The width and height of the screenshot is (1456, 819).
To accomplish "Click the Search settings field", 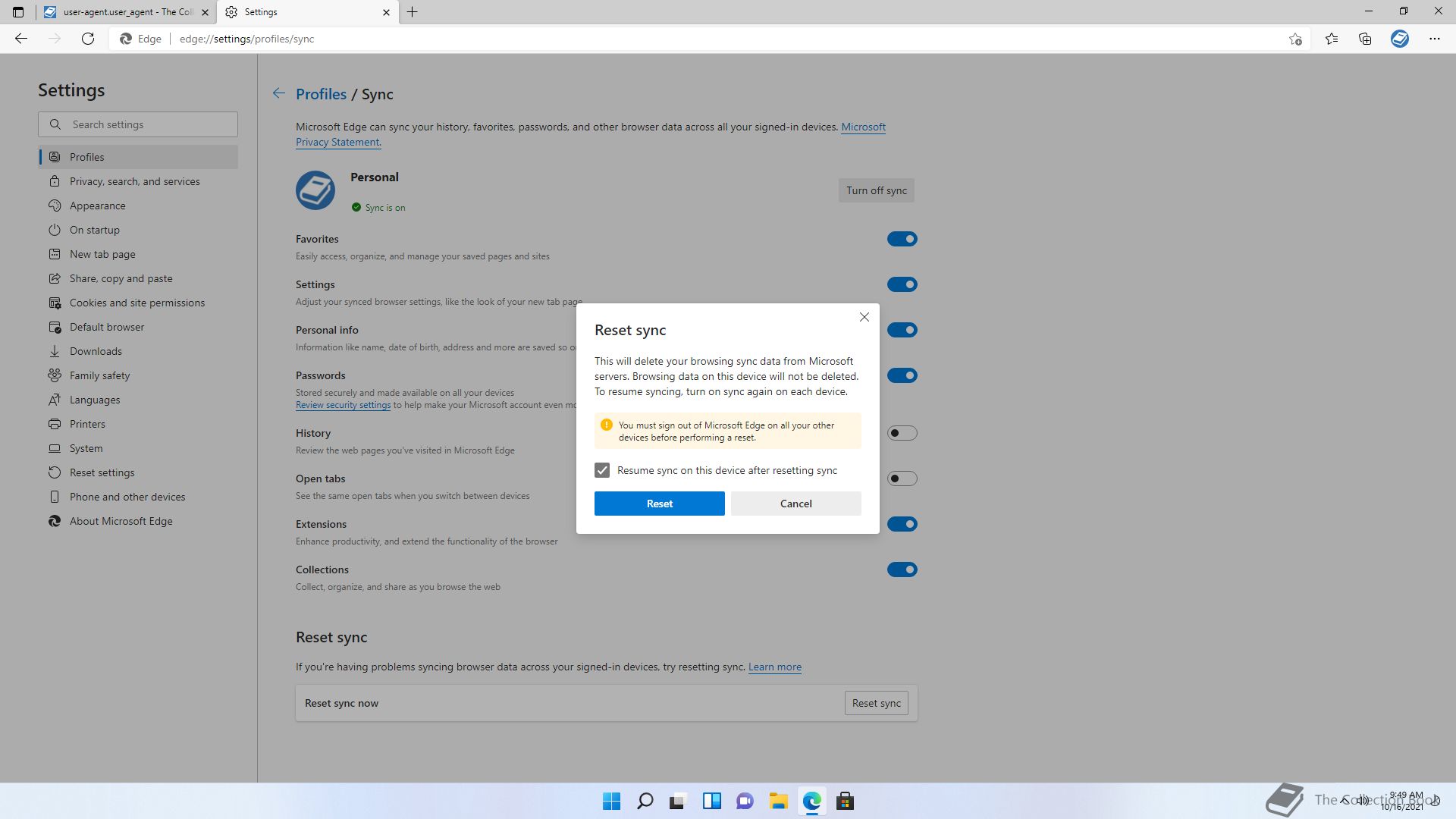I will coord(138,124).
